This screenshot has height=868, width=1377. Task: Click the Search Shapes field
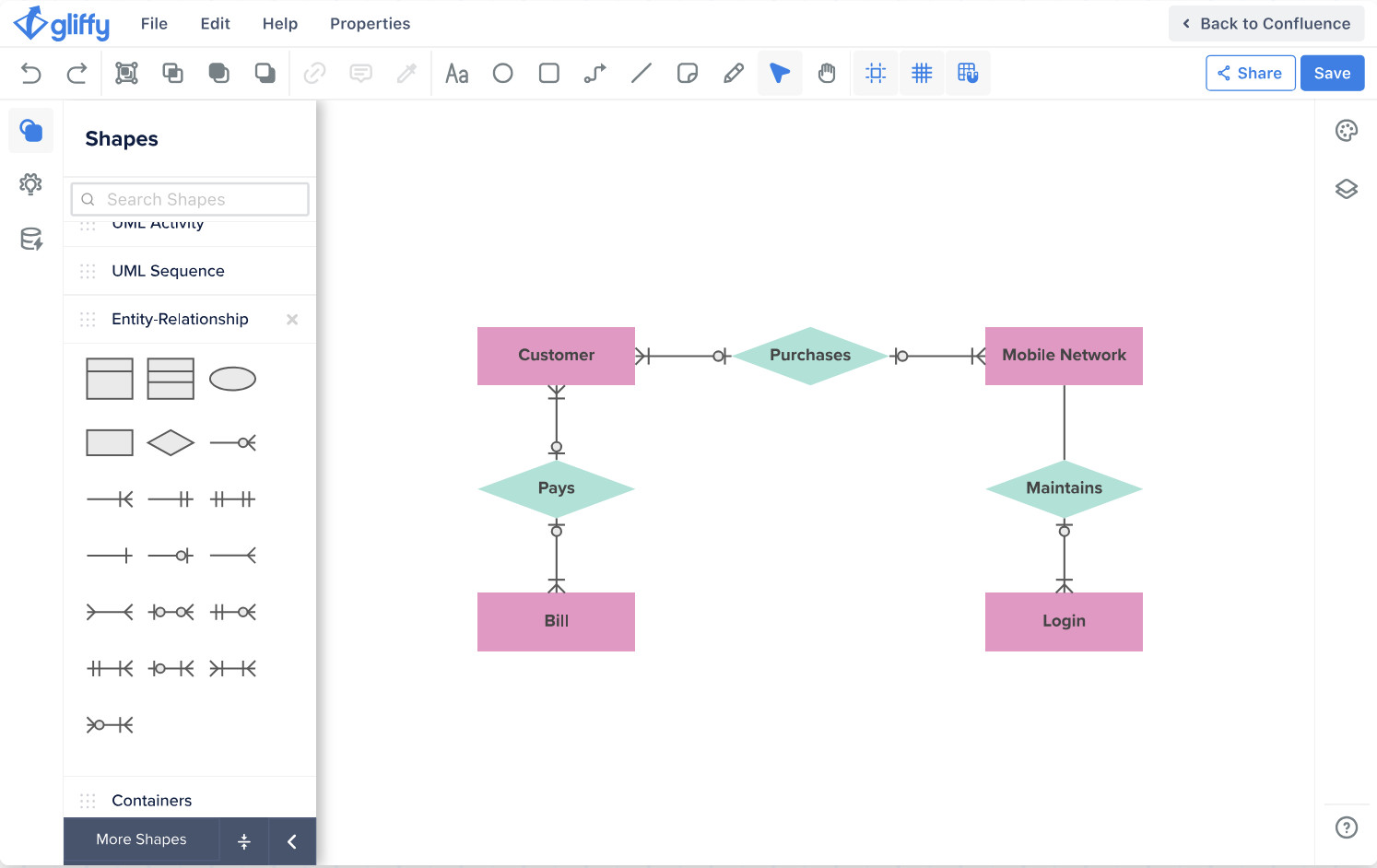[x=190, y=199]
